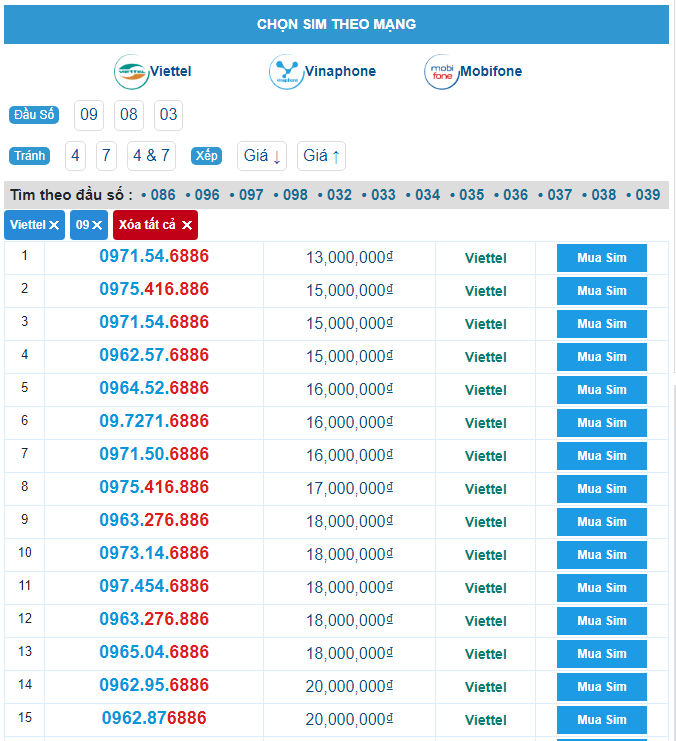The image size is (676, 741).
Task: Click the Xếp label
Action: click(207, 156)
